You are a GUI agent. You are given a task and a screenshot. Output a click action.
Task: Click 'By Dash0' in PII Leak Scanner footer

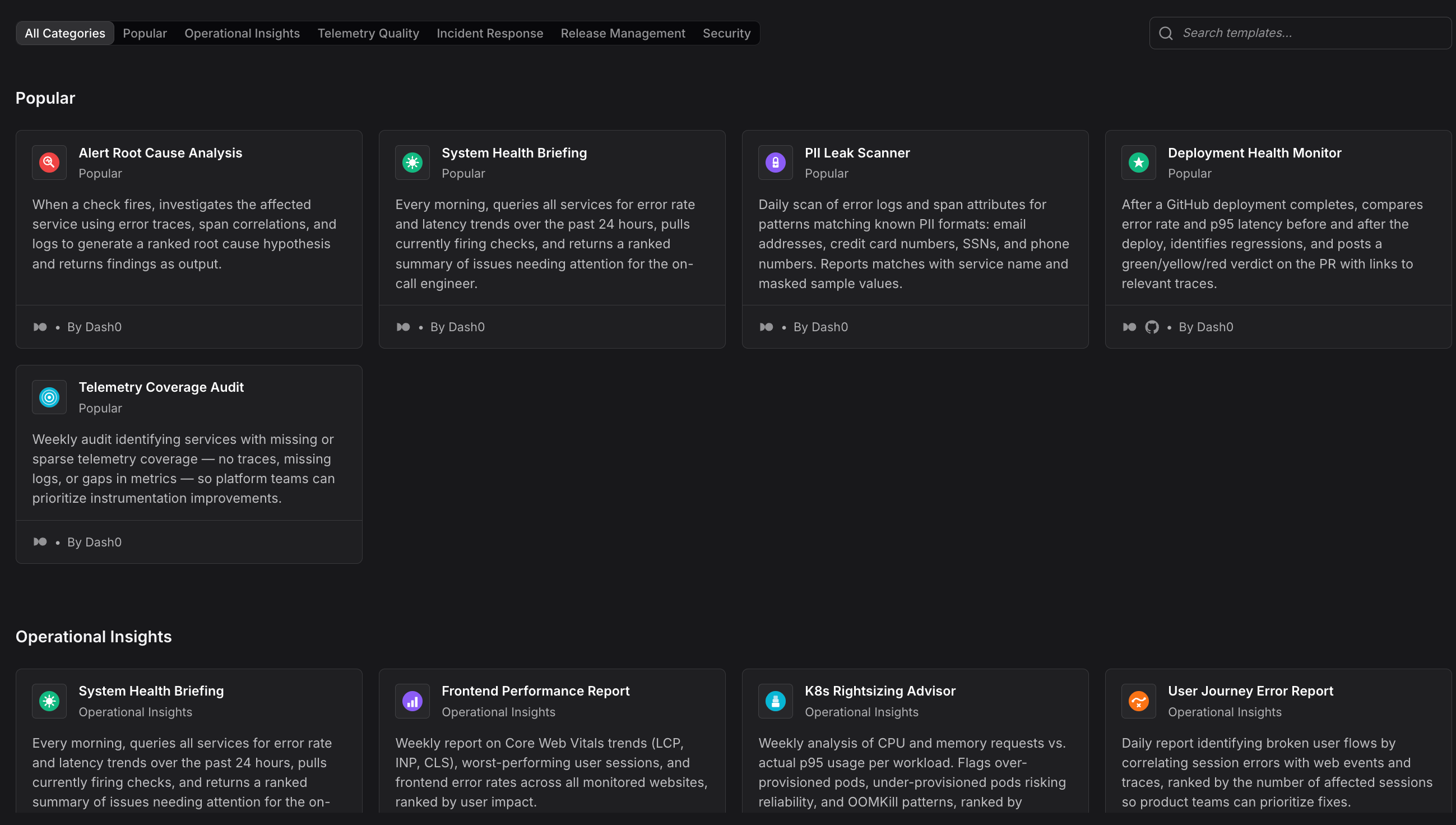tap(821, 327)
